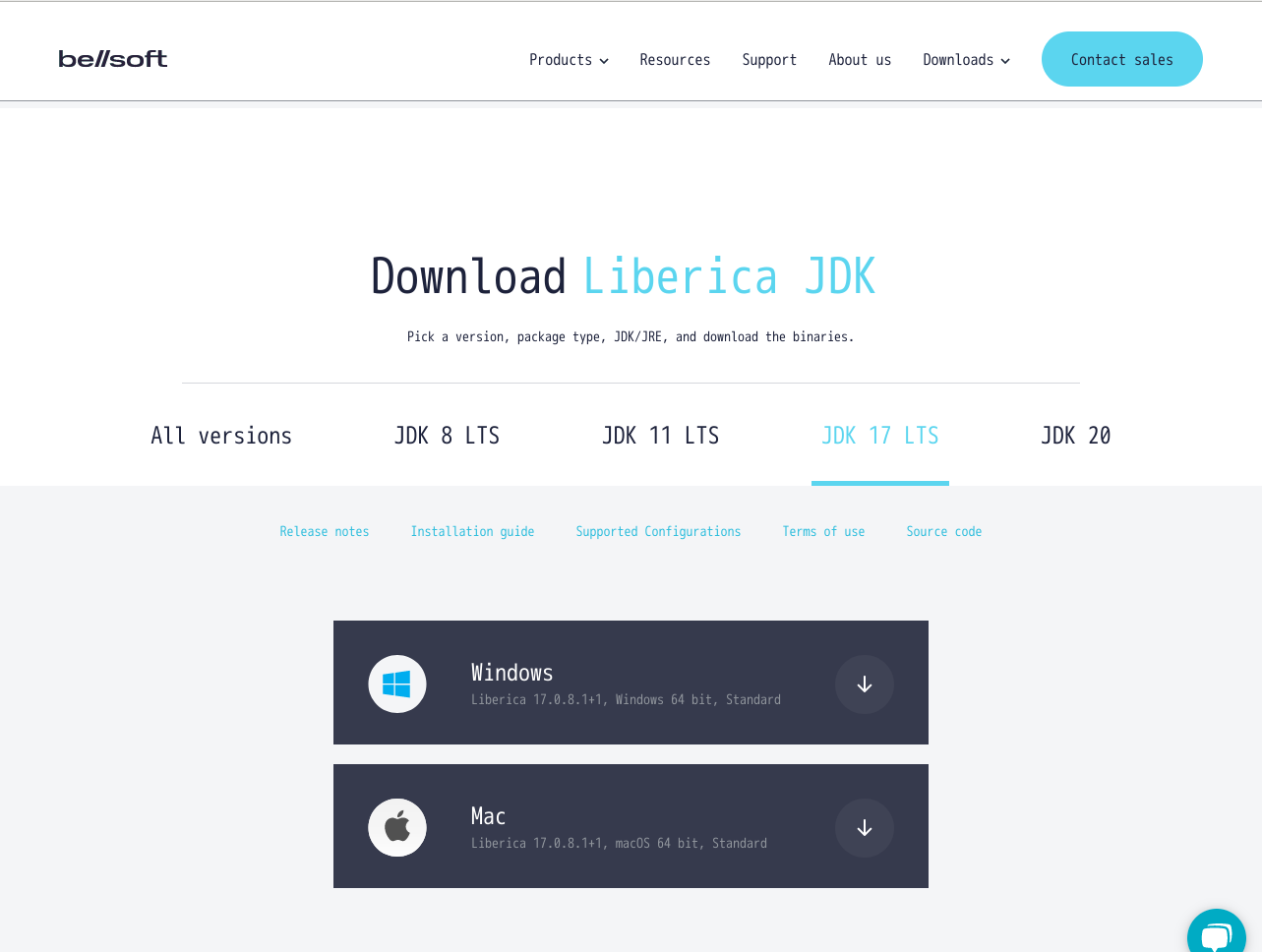
Task: Click the Windows logo icon
Action: pyautogui.click(x=397, y=684)
